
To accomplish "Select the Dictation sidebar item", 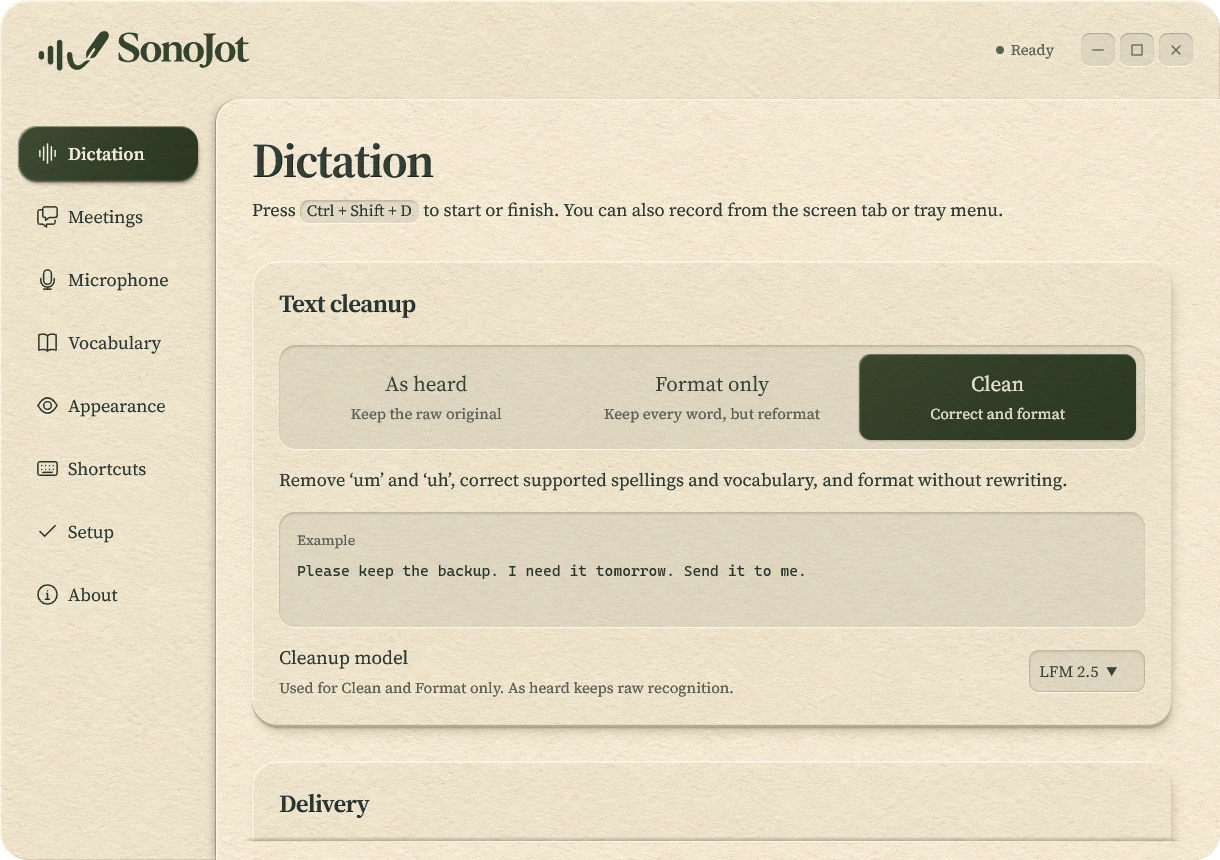I will 108,154.
